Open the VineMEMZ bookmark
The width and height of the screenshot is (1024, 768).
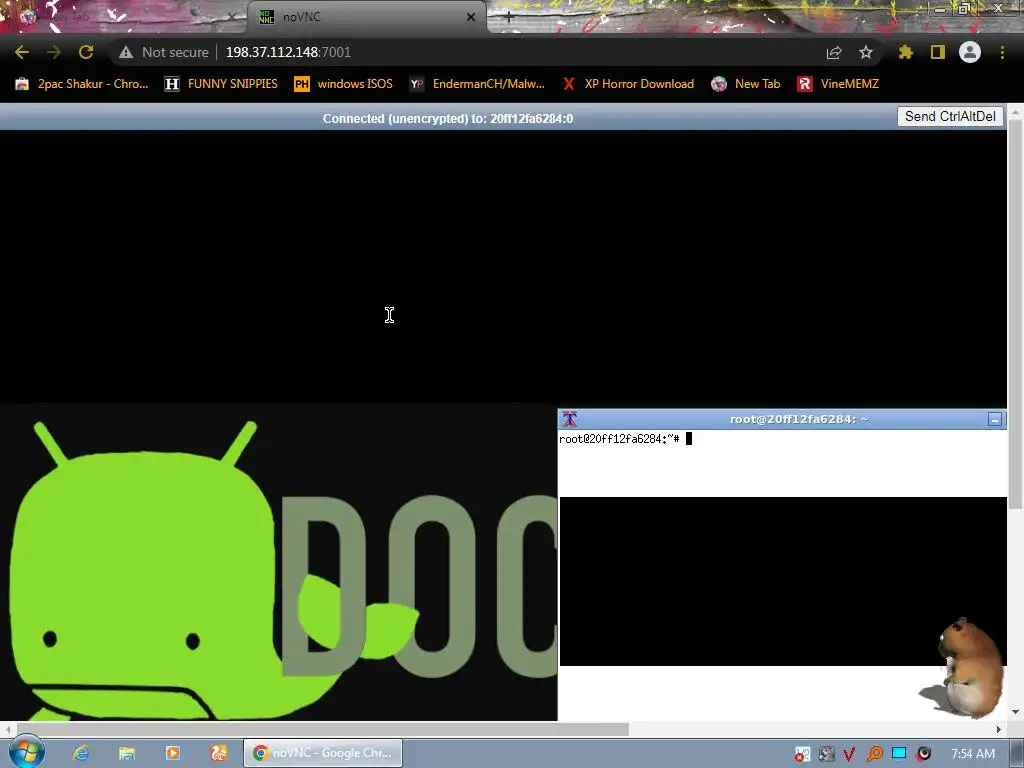pyautogui.click(x=839, y=84)
